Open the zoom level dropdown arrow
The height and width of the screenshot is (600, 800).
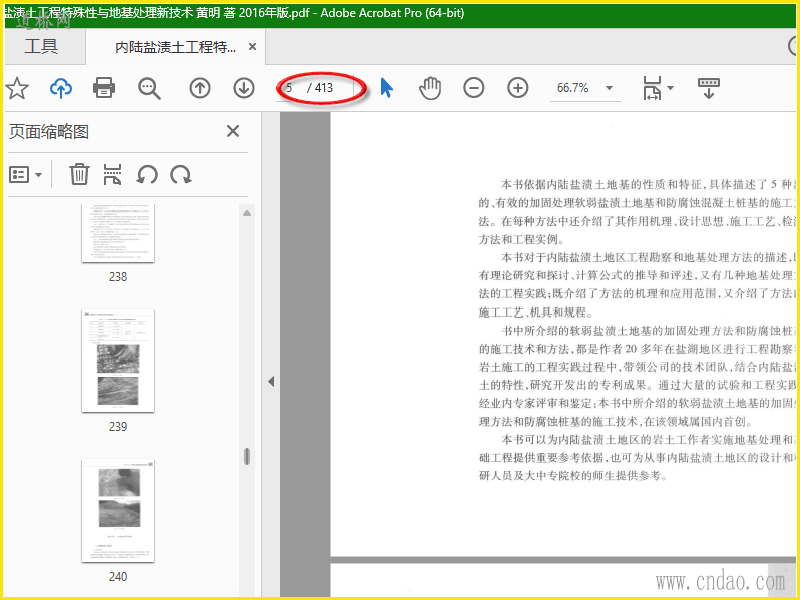(x=609, y=88)
